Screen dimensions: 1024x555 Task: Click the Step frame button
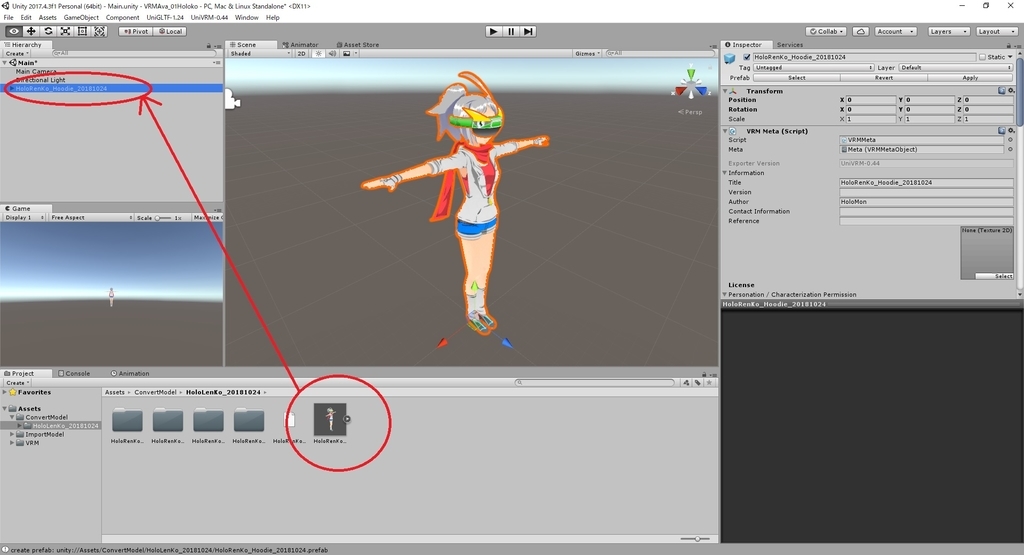(x=528, y=31)
